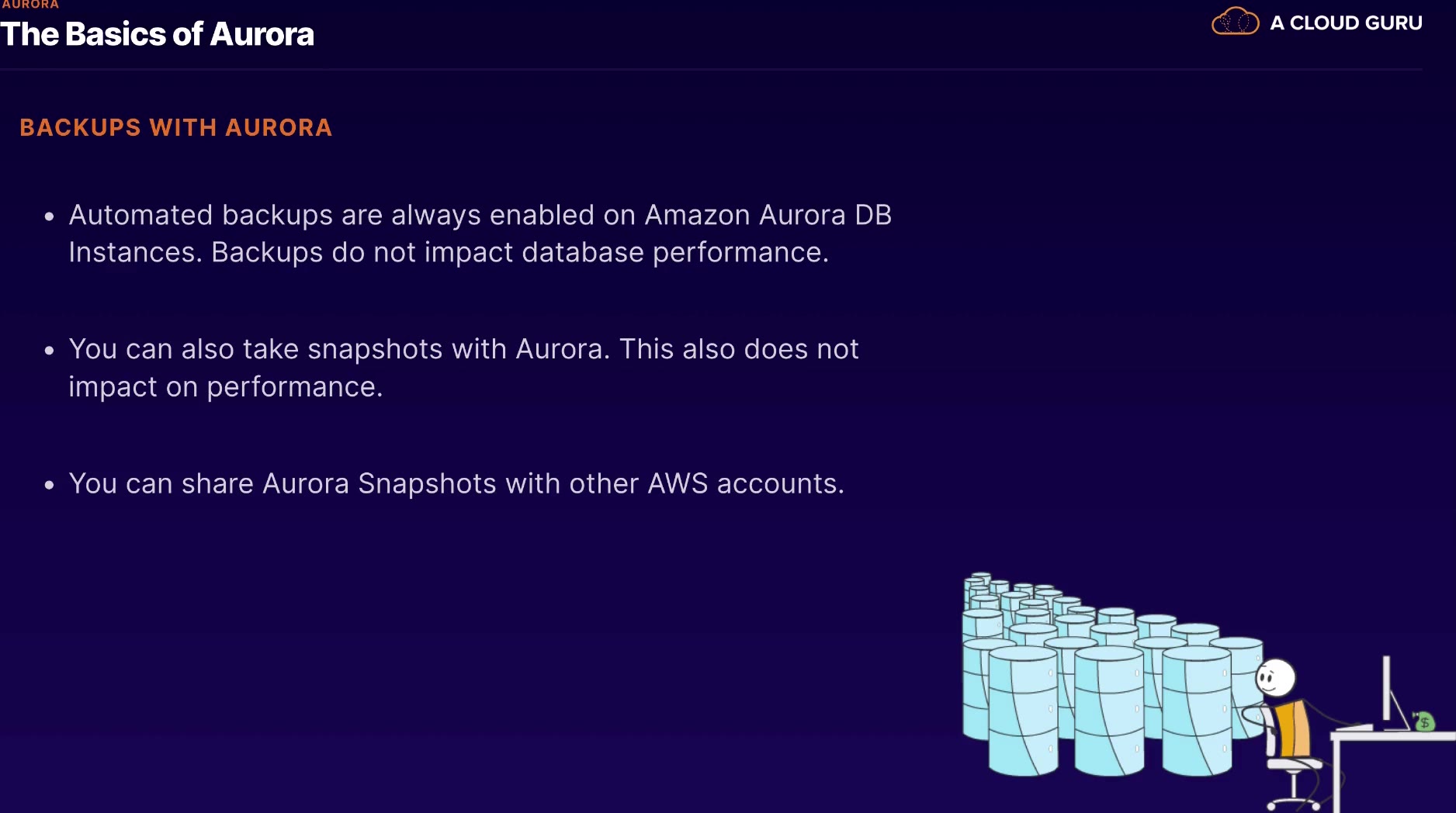
Task: Click the computer monitor on the desk
Action: [x=1387, y=690]
